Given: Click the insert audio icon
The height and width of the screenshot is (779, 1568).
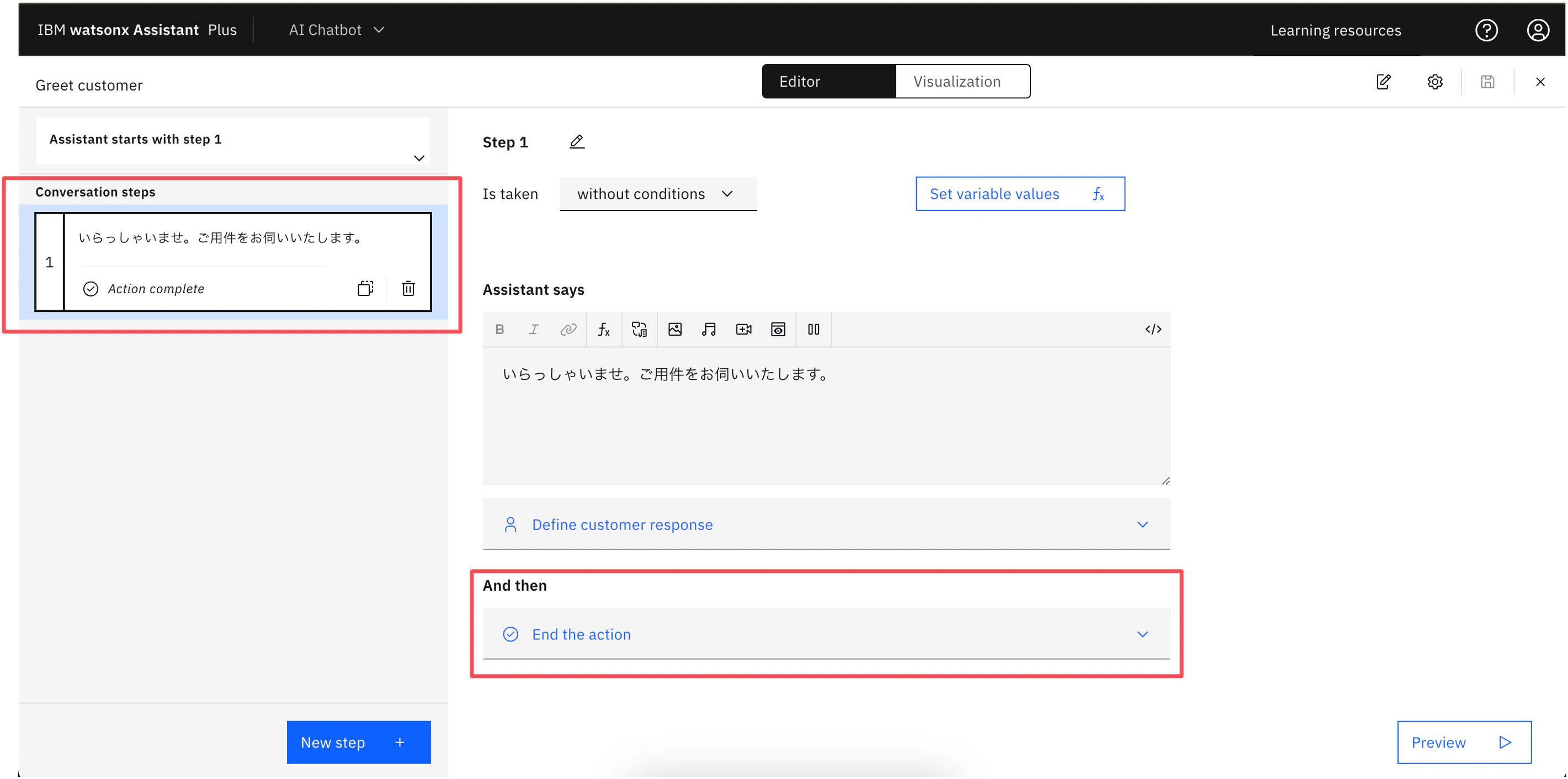Looking at the screenshot, I should (x=709, y=330).
